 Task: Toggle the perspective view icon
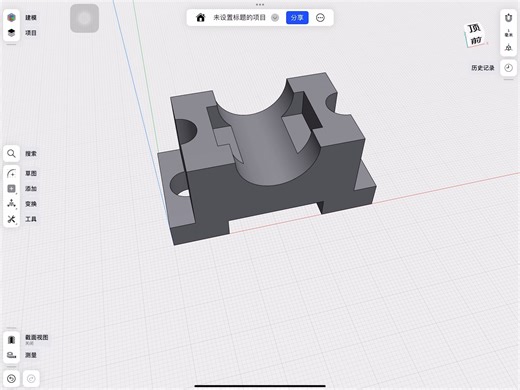508,48
